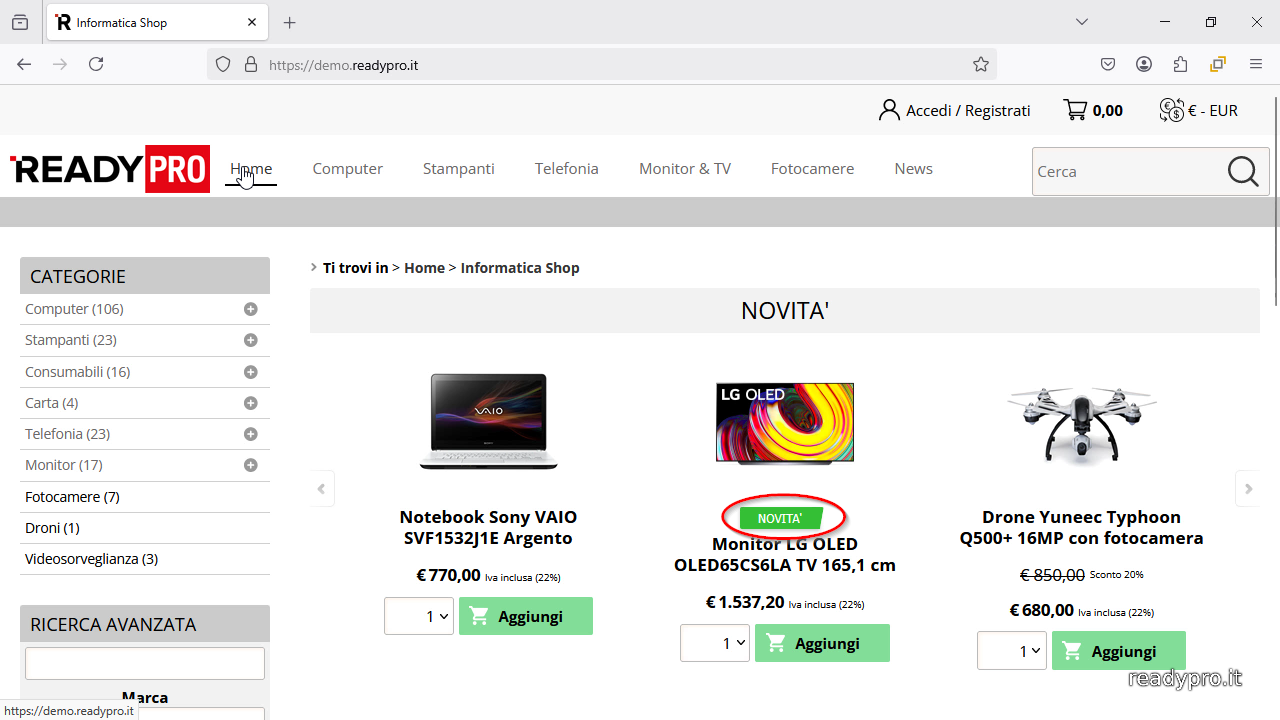The height and width of the screenshot is (720, 1280).
Task: Click the Home breadcrumb link
Action: (x=424, y=267)
